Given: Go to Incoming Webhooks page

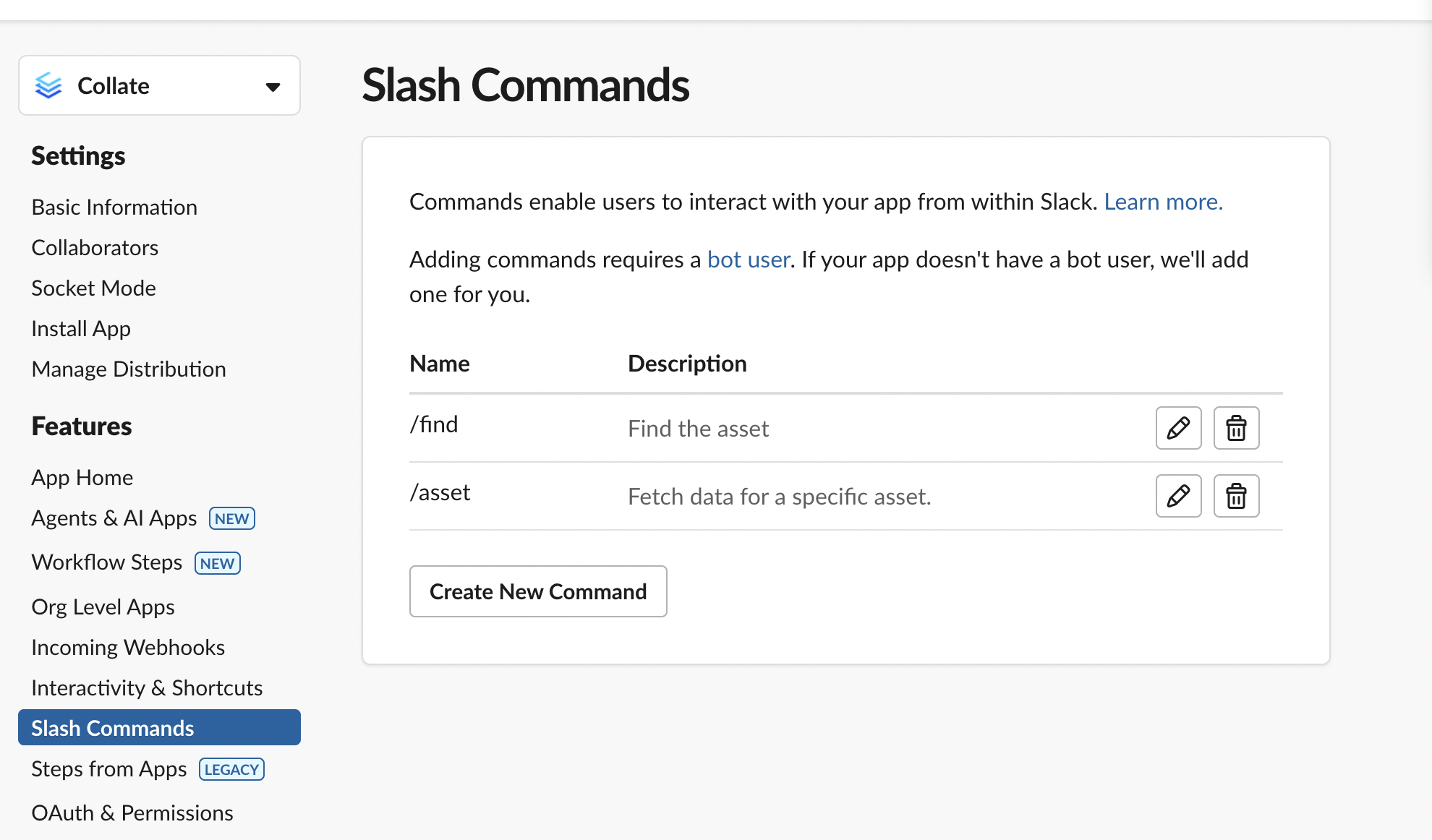Looking at the screenshot, I should click(128, 648).
